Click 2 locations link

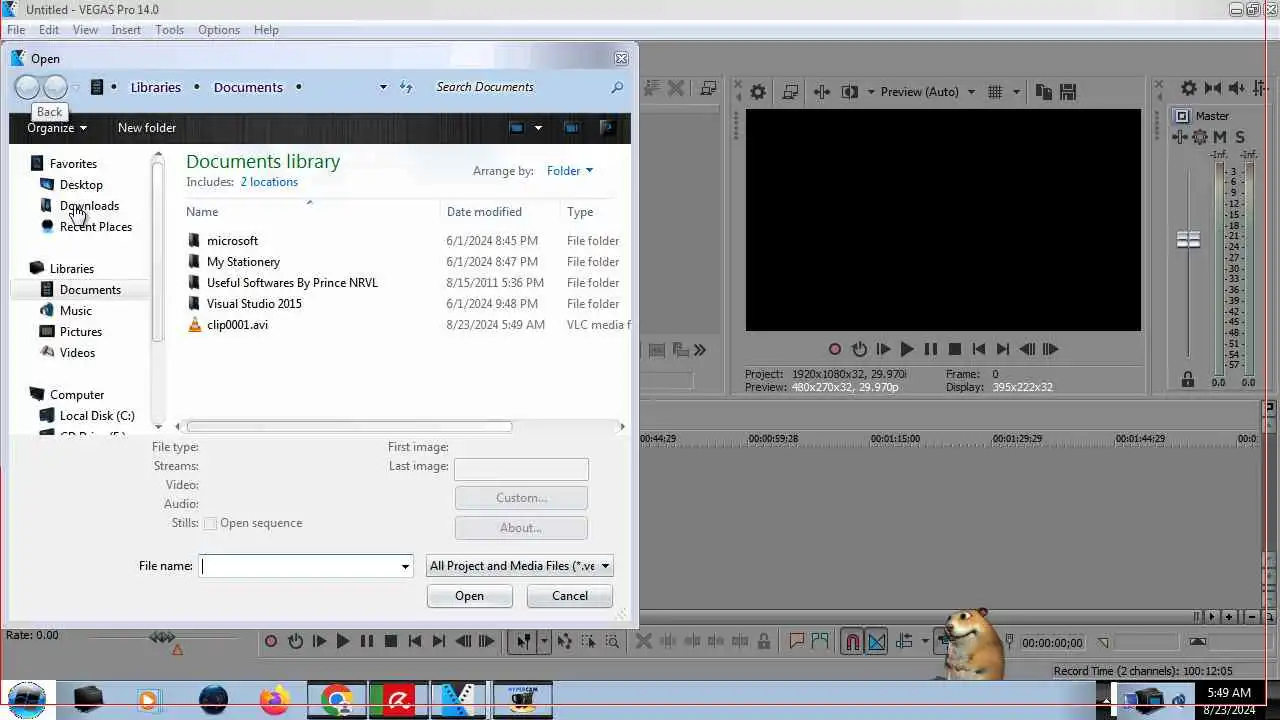[269, 182]
